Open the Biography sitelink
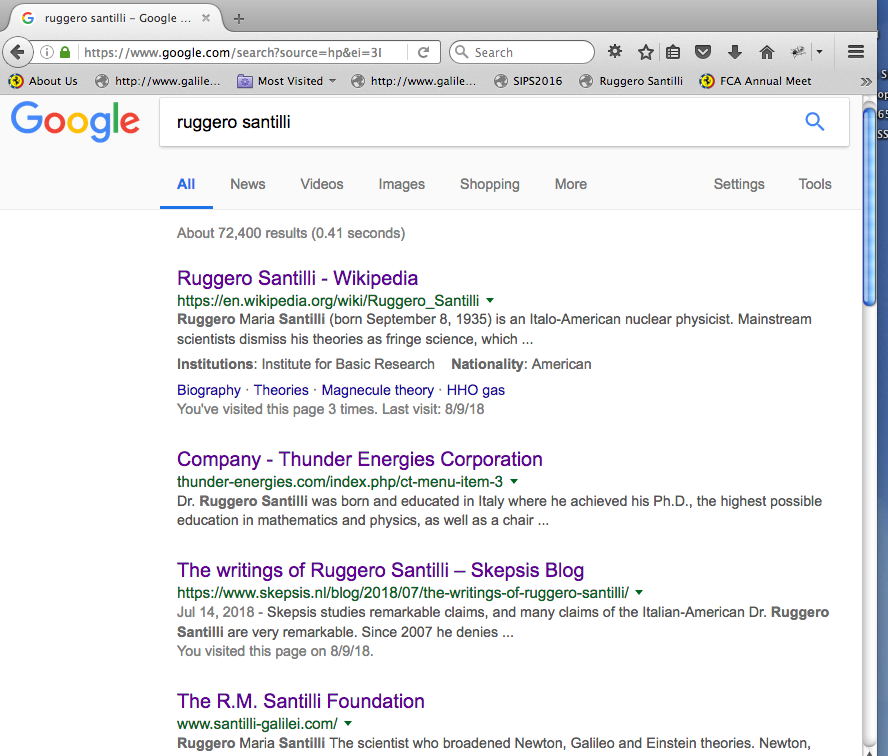 (209, 390)
